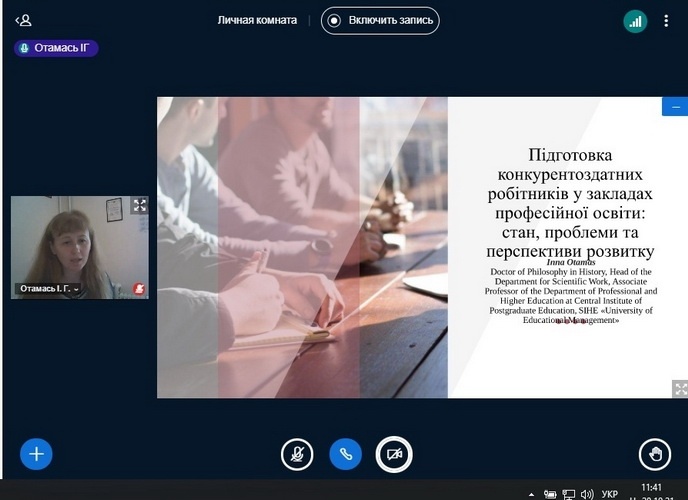Minimize the shared presentation with the blue button
The height and width of the screenshot is (500, 688).
point(675,107)
